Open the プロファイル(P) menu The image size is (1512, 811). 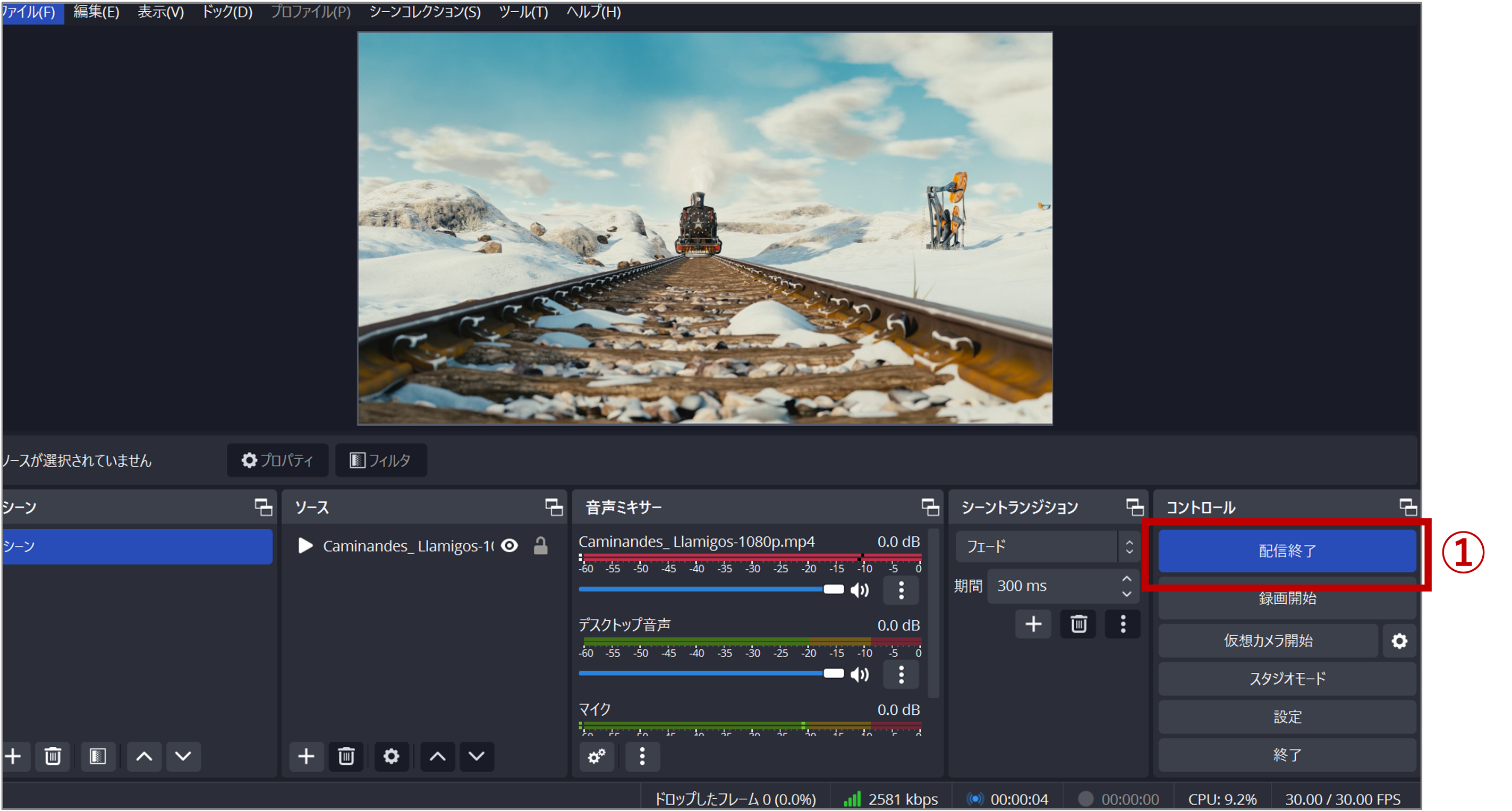310,12
